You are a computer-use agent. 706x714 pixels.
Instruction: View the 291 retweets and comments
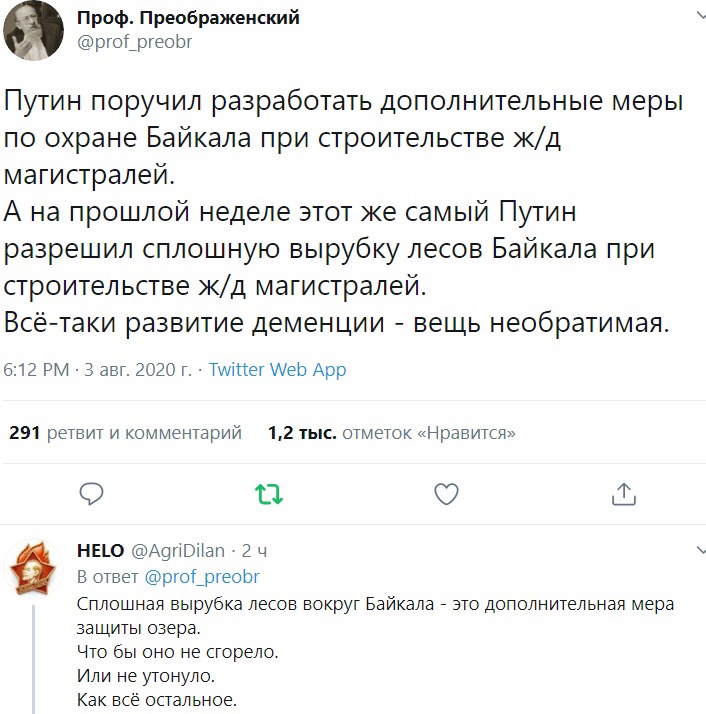(x=125, y=433)
